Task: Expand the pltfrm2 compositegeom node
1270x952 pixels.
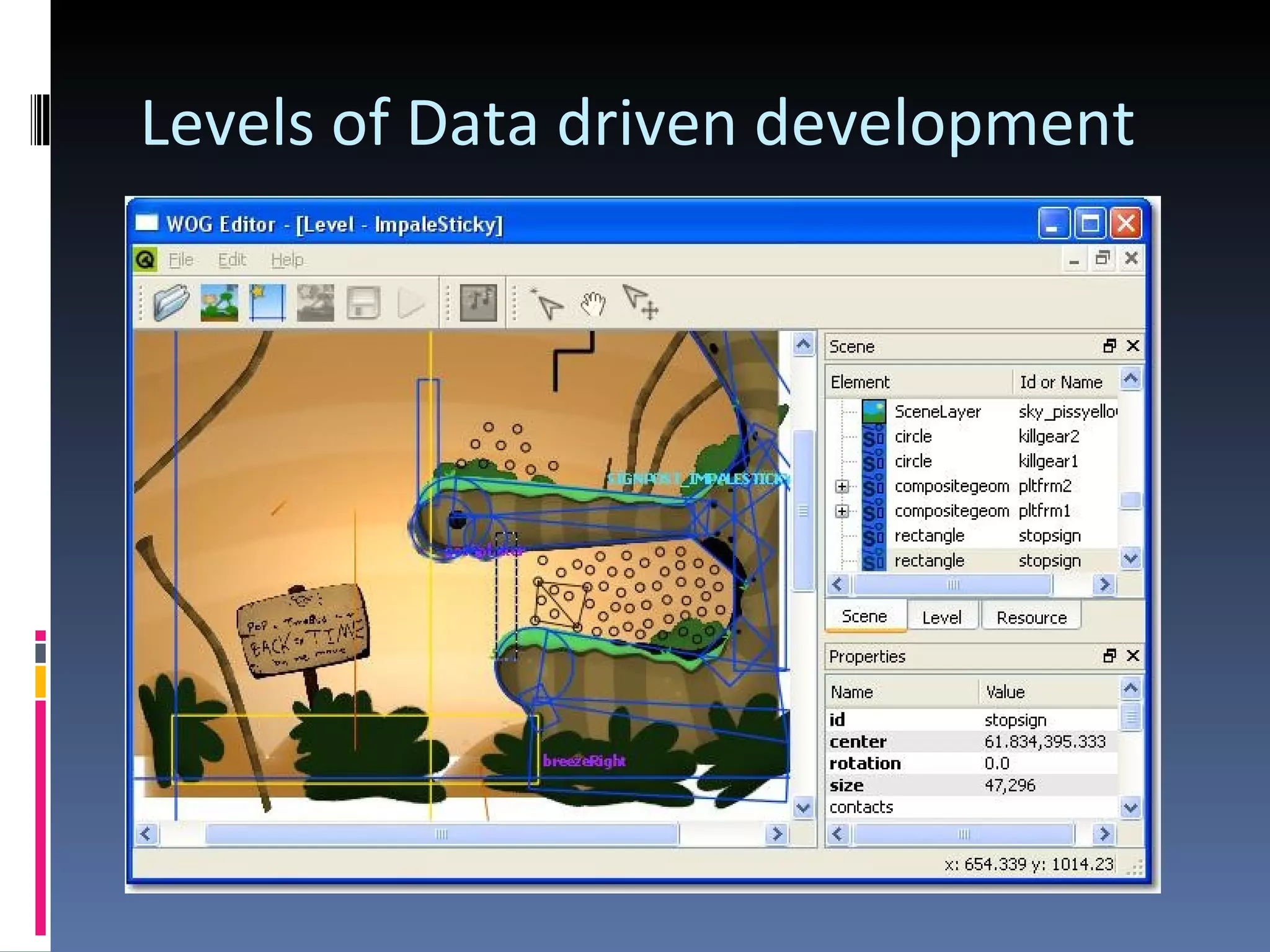Action: (841, 487)
